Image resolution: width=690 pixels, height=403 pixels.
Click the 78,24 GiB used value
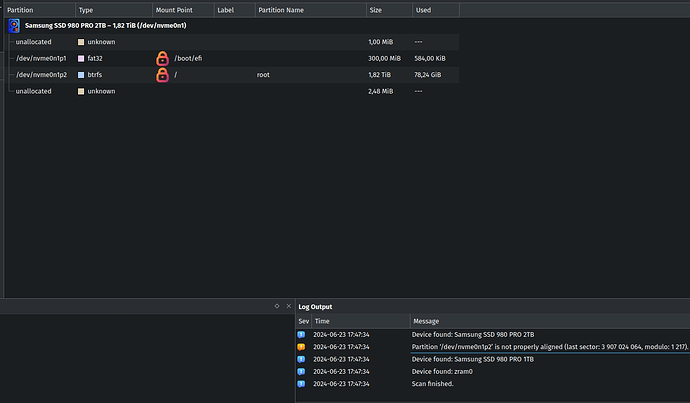(427, 75)
